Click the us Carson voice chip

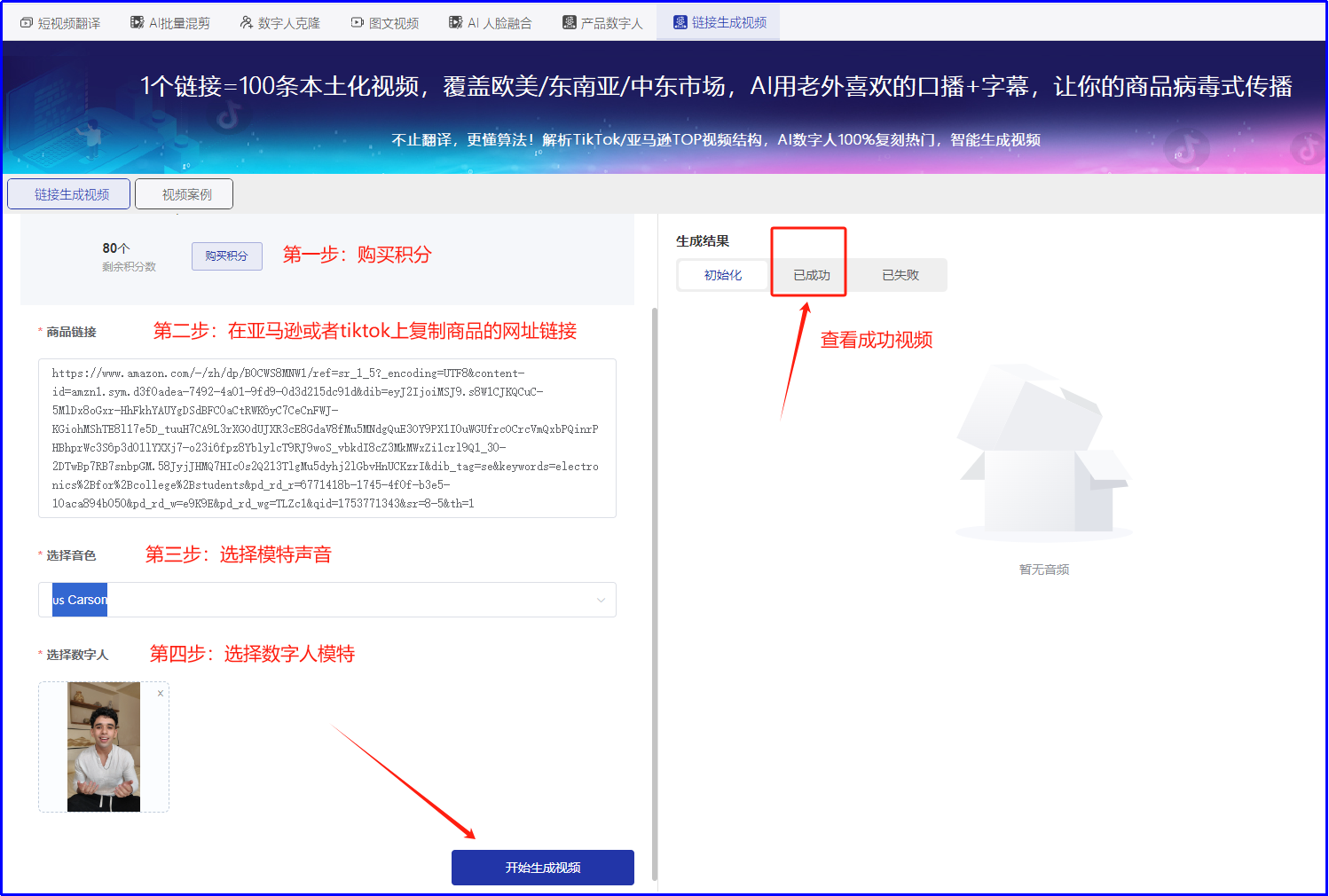79,600
